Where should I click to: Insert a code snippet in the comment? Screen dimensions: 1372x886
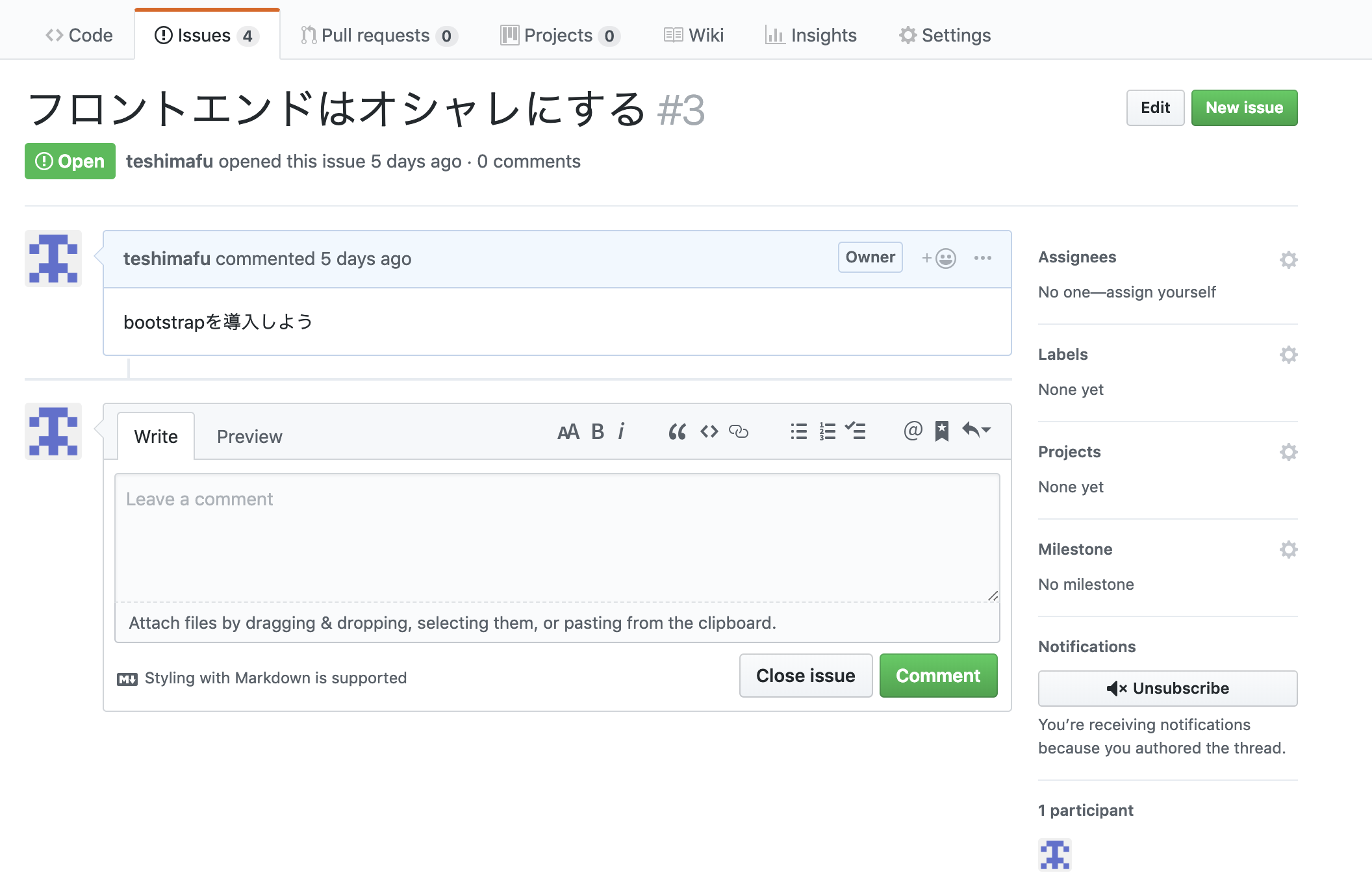[x=709, y=431]
